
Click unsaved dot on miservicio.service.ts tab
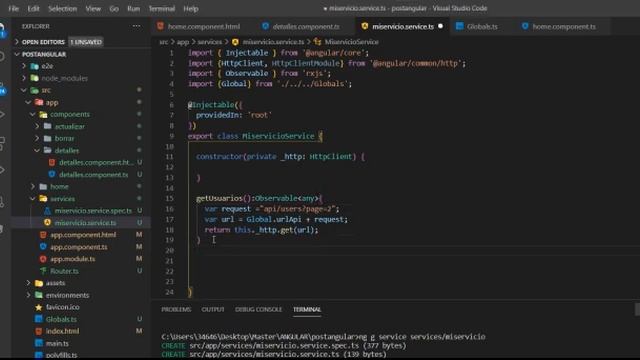tap(440, 26)
